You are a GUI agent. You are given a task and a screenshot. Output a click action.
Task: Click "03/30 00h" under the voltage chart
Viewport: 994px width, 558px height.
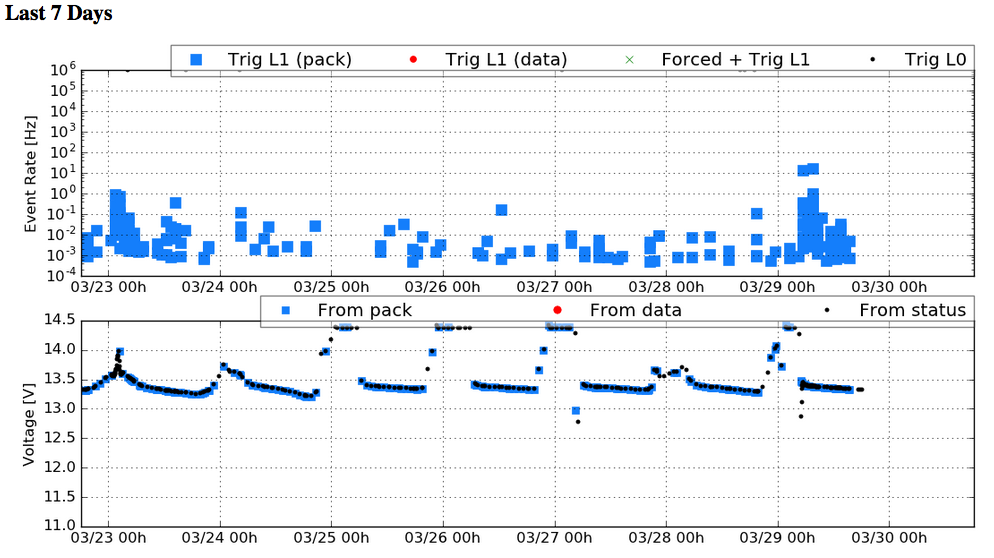coord(889,538)
